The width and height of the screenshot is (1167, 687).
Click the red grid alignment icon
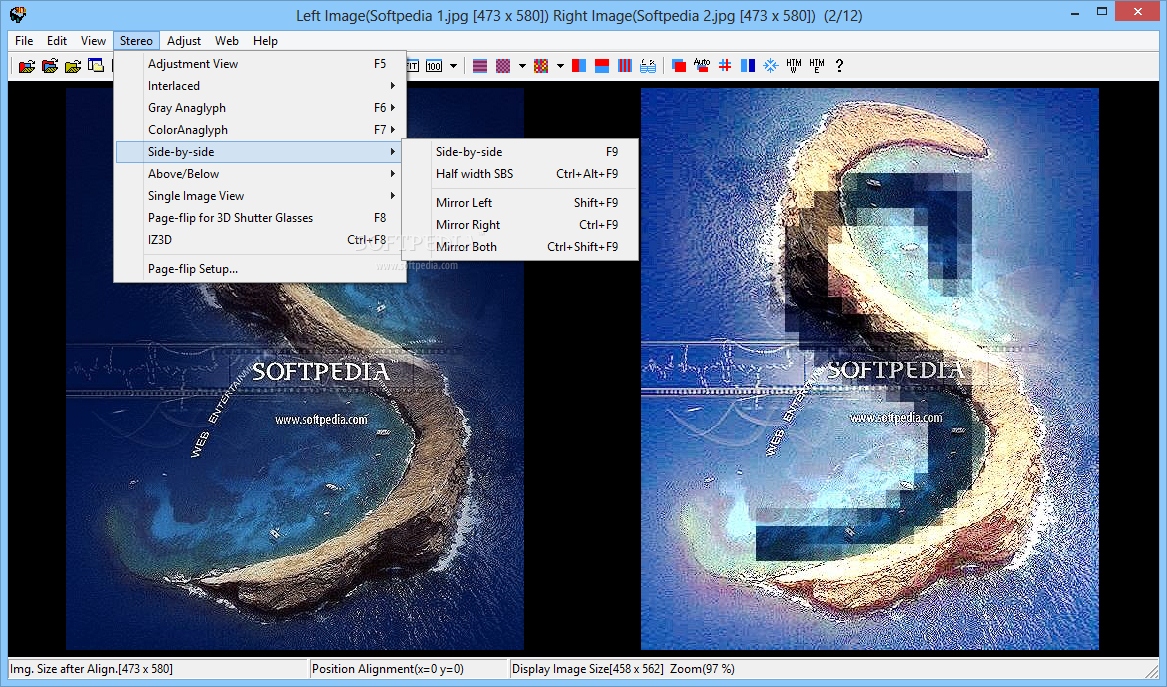[x=725, y=65]
